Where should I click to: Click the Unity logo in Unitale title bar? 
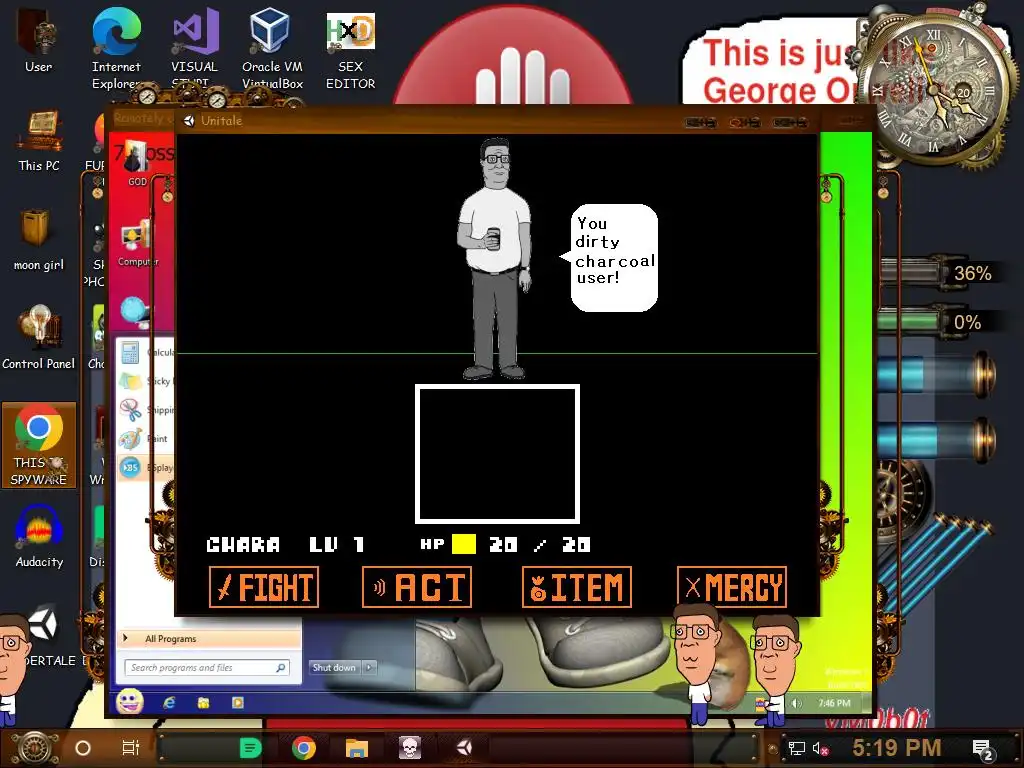(x=189, y=120)
